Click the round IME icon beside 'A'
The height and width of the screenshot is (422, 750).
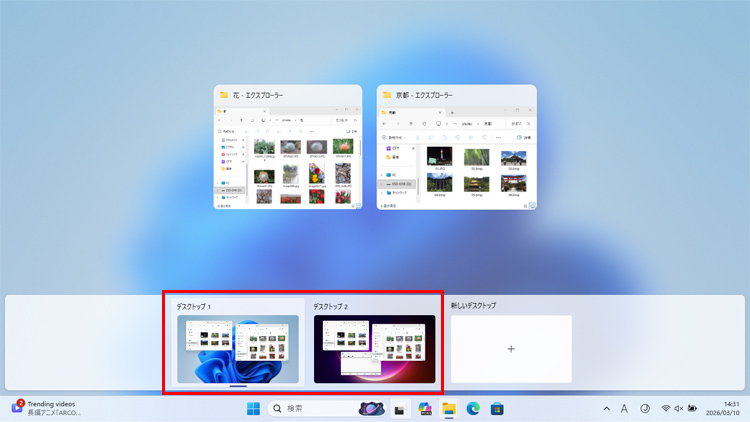click(x=645, y=409)
